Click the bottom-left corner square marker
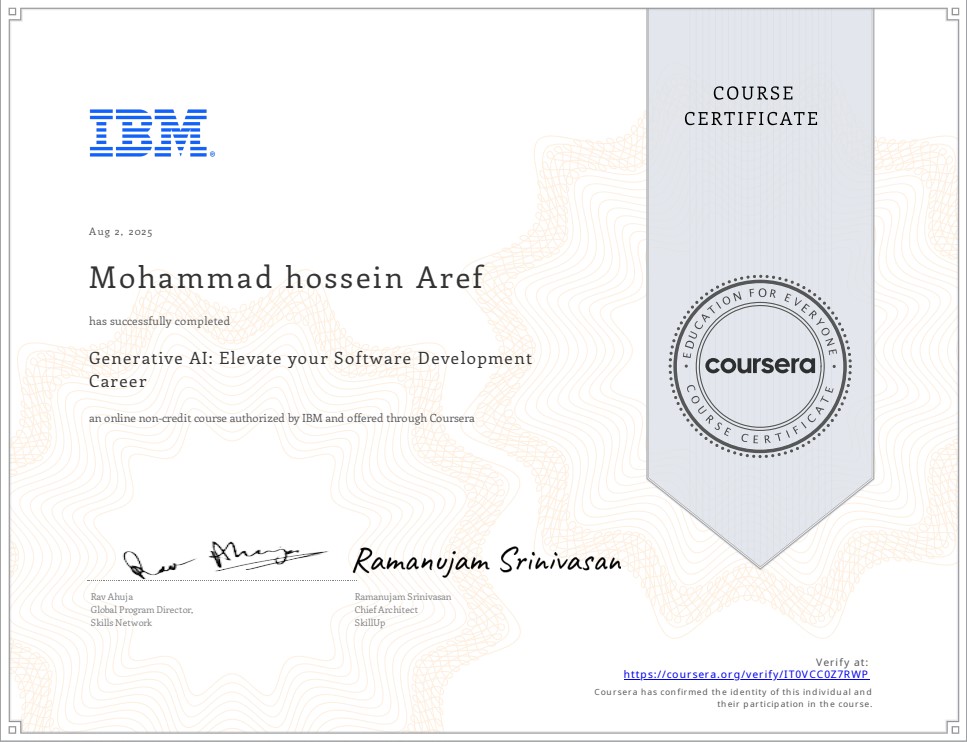This screenshot has height=742, width=967. 13,730
